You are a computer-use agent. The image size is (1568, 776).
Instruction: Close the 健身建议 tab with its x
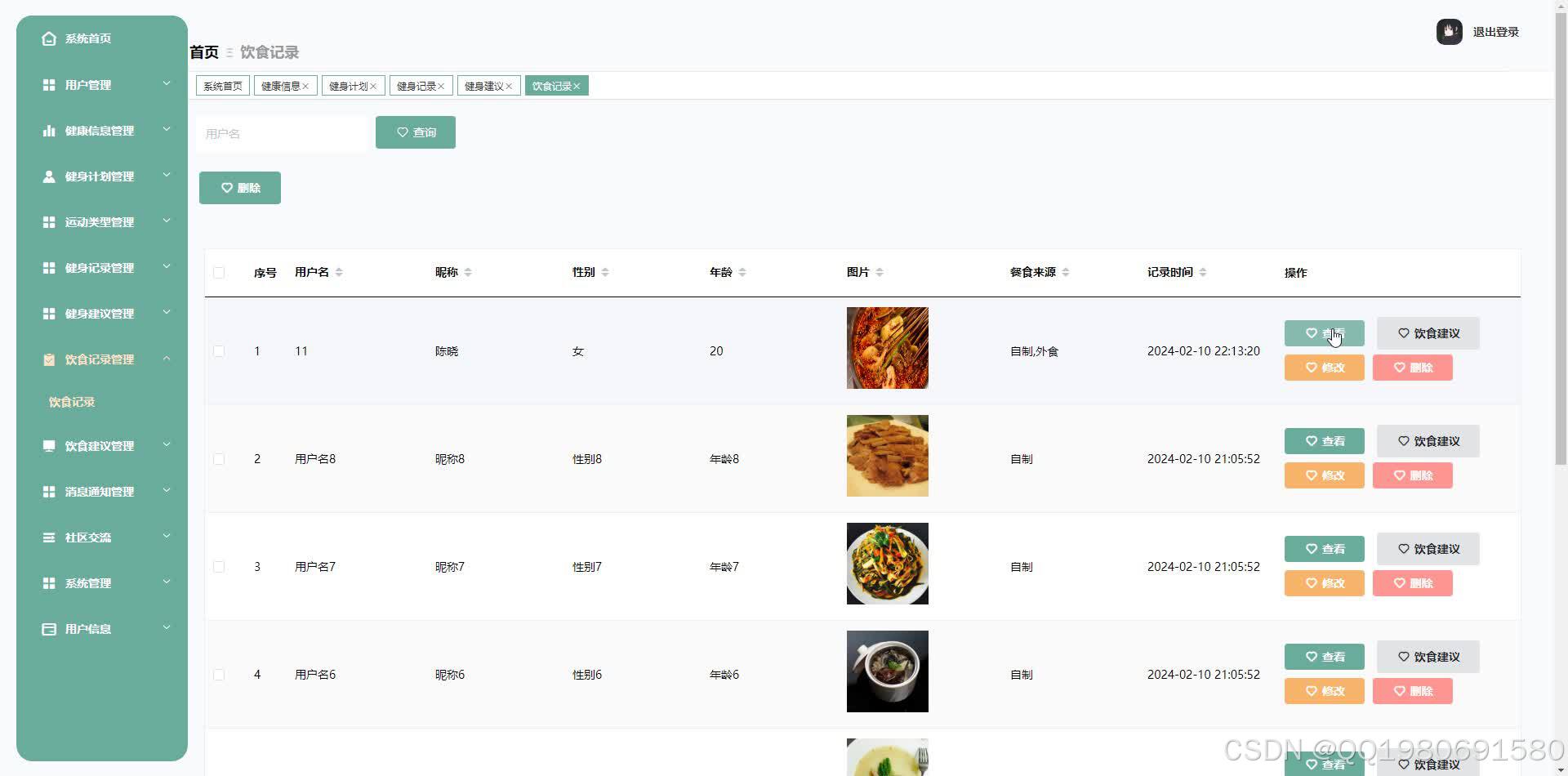[509, 87]
